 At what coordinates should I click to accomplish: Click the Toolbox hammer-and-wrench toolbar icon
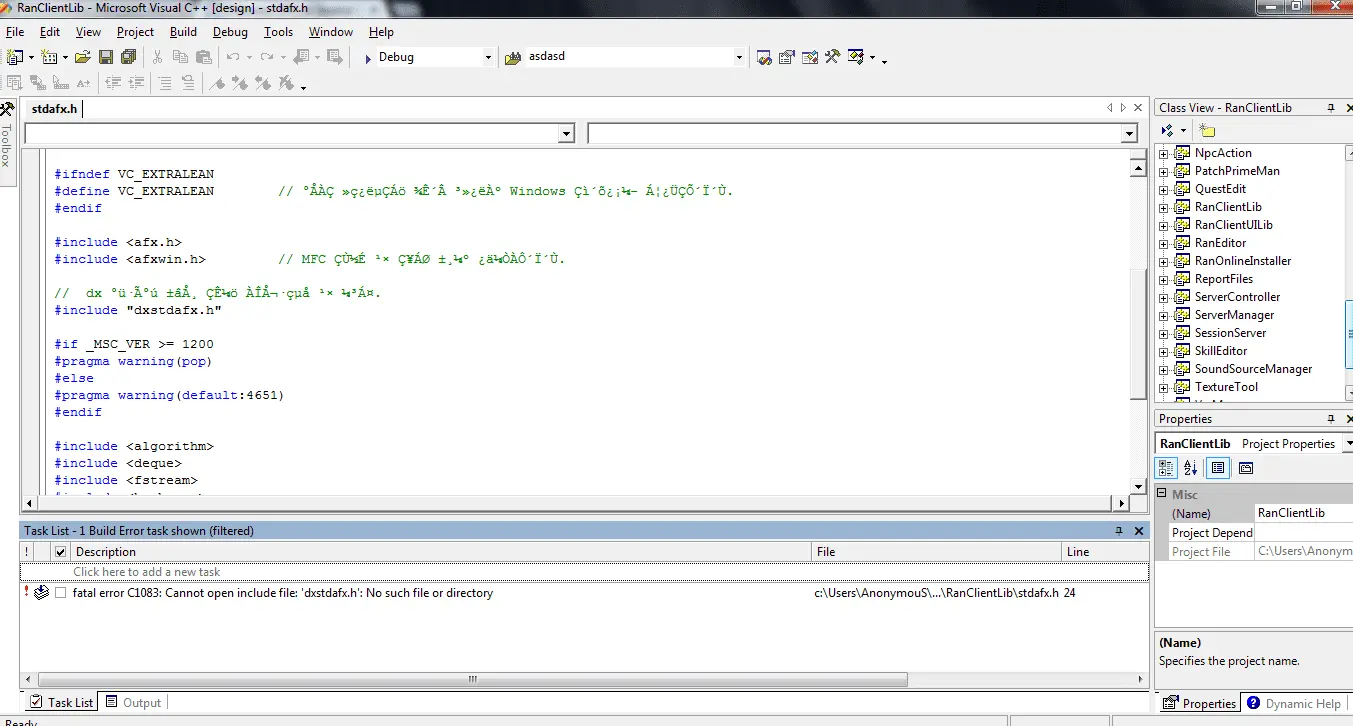833,57
